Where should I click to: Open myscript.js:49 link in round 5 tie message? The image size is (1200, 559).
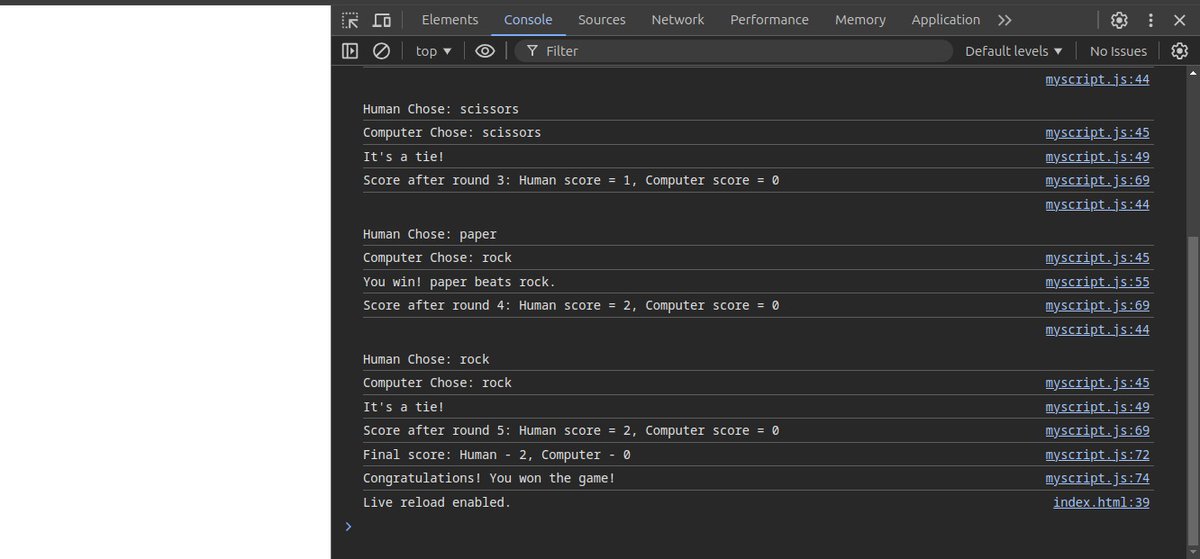(1098, 407)
